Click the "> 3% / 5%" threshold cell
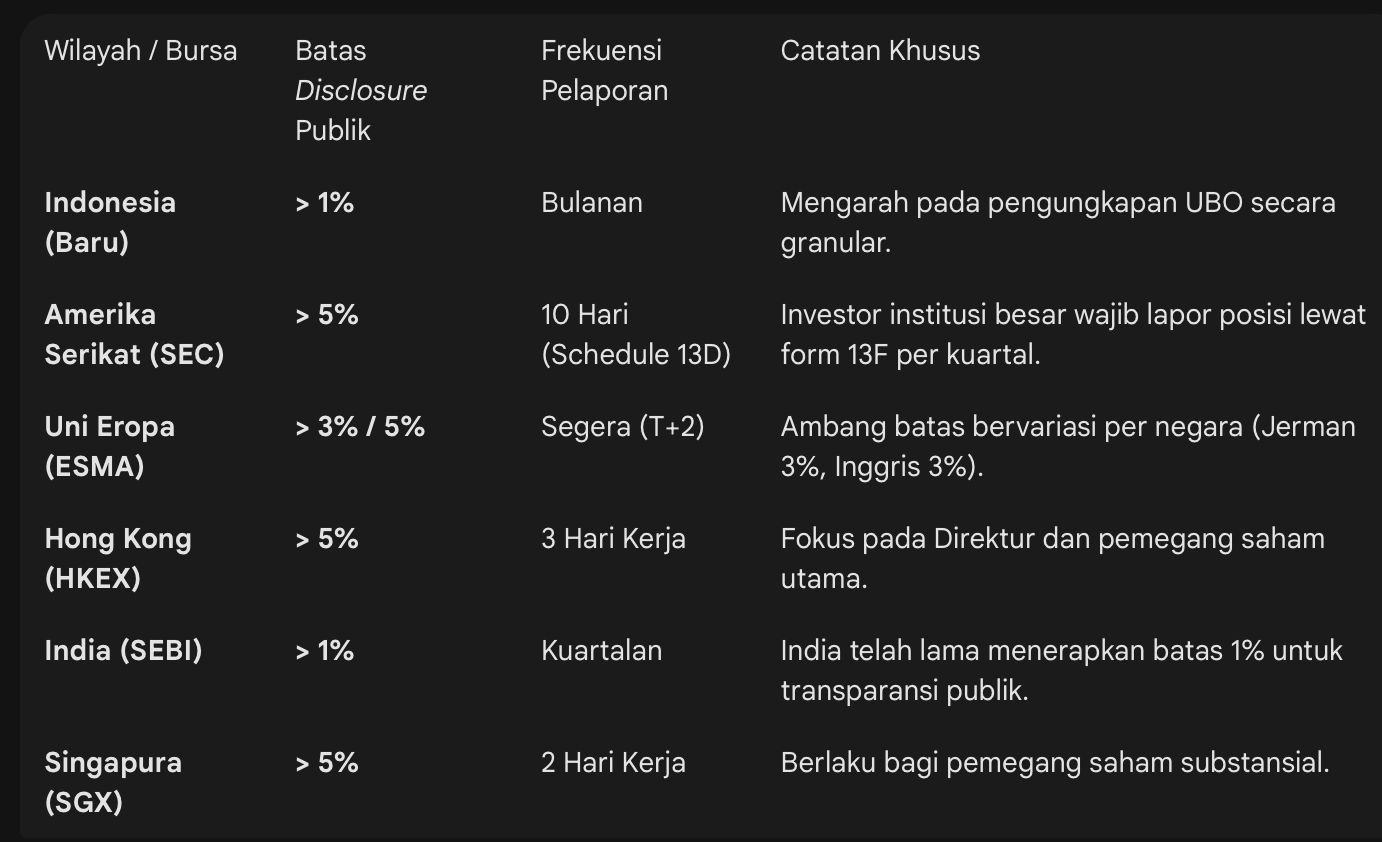 360,427
